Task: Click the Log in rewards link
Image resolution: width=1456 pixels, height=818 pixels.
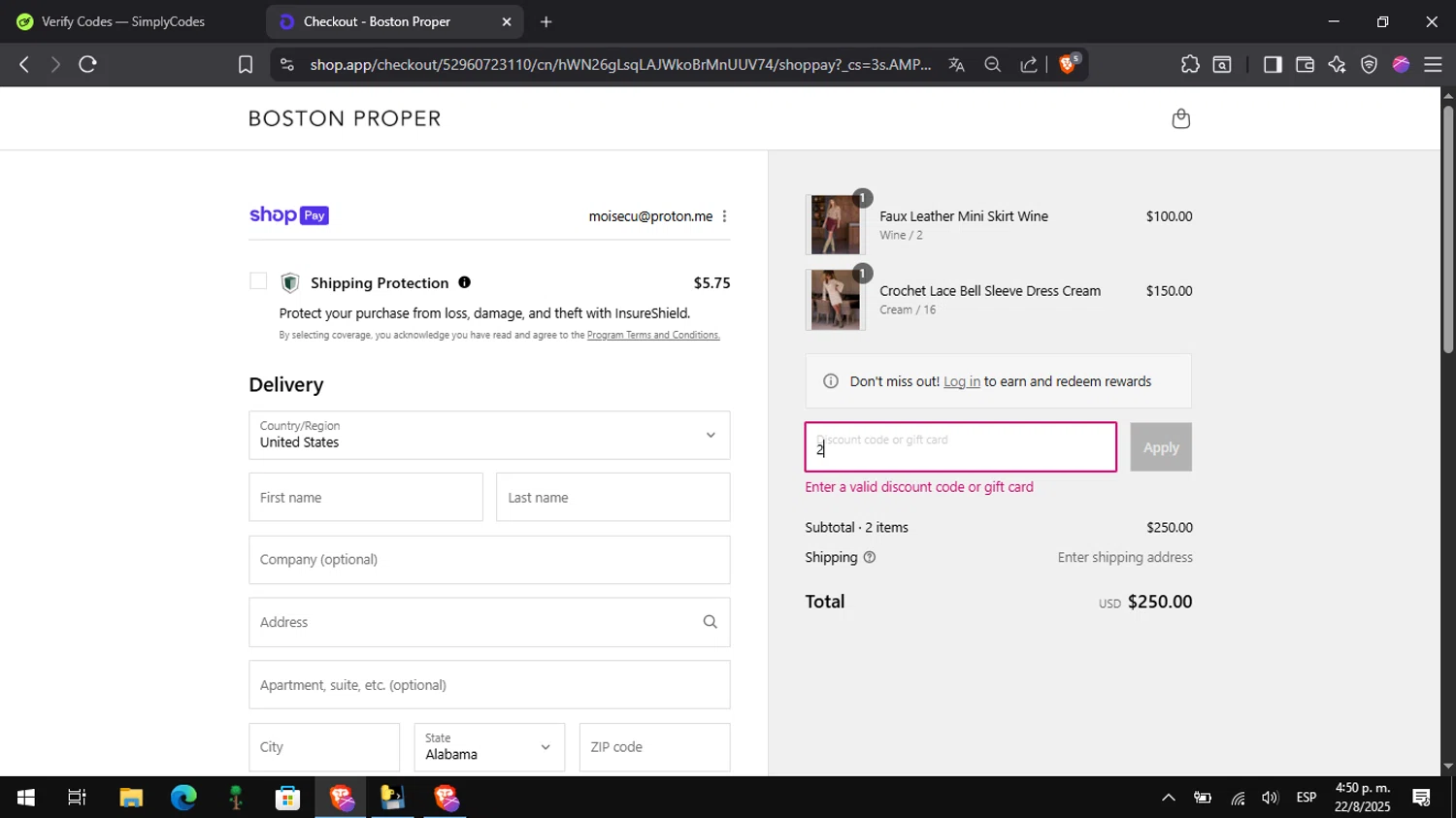Action: [962, 381]
